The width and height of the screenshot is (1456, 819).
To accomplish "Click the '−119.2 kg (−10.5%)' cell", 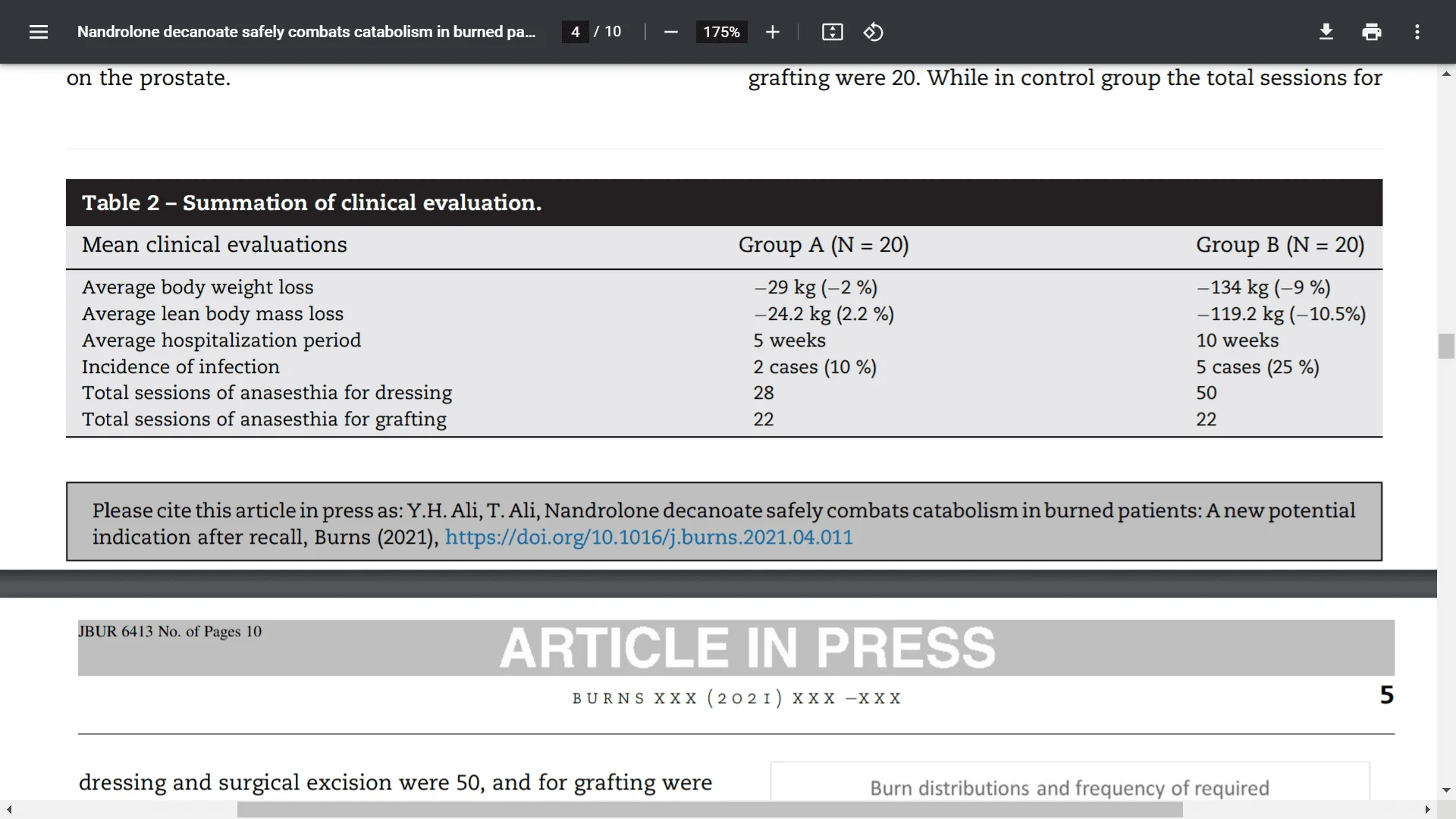I will pos(1282,314).
